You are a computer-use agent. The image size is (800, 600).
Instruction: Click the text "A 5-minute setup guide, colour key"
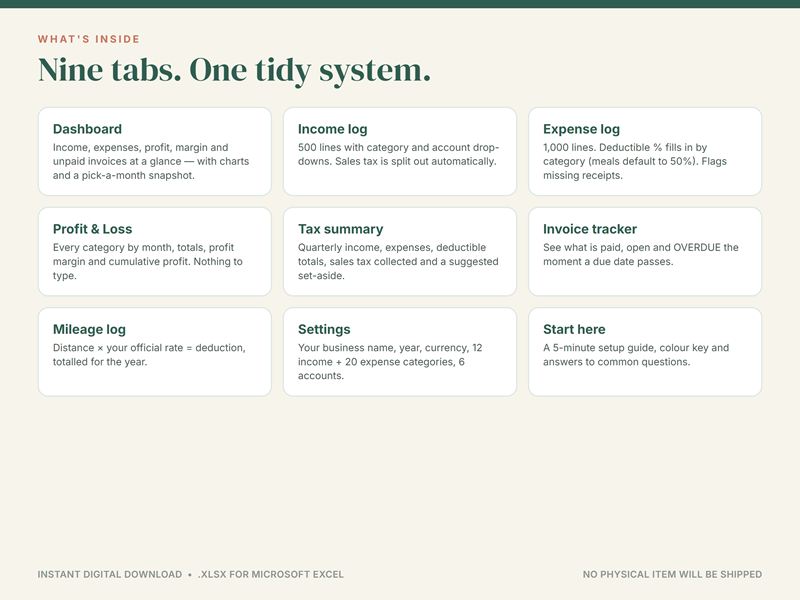(x=625, y=348)
